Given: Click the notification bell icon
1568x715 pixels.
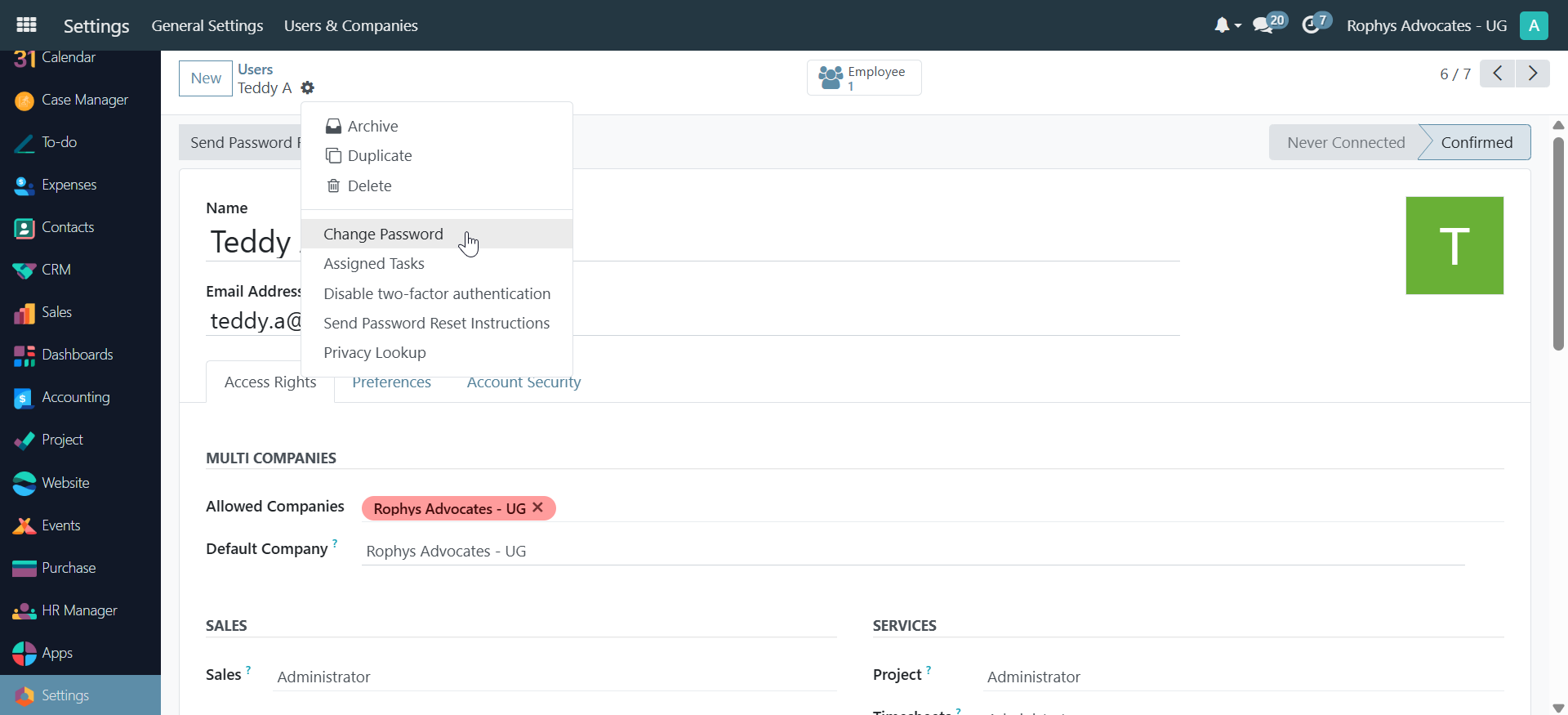Looking at the screenshot, I should (x=1222, y=25).
